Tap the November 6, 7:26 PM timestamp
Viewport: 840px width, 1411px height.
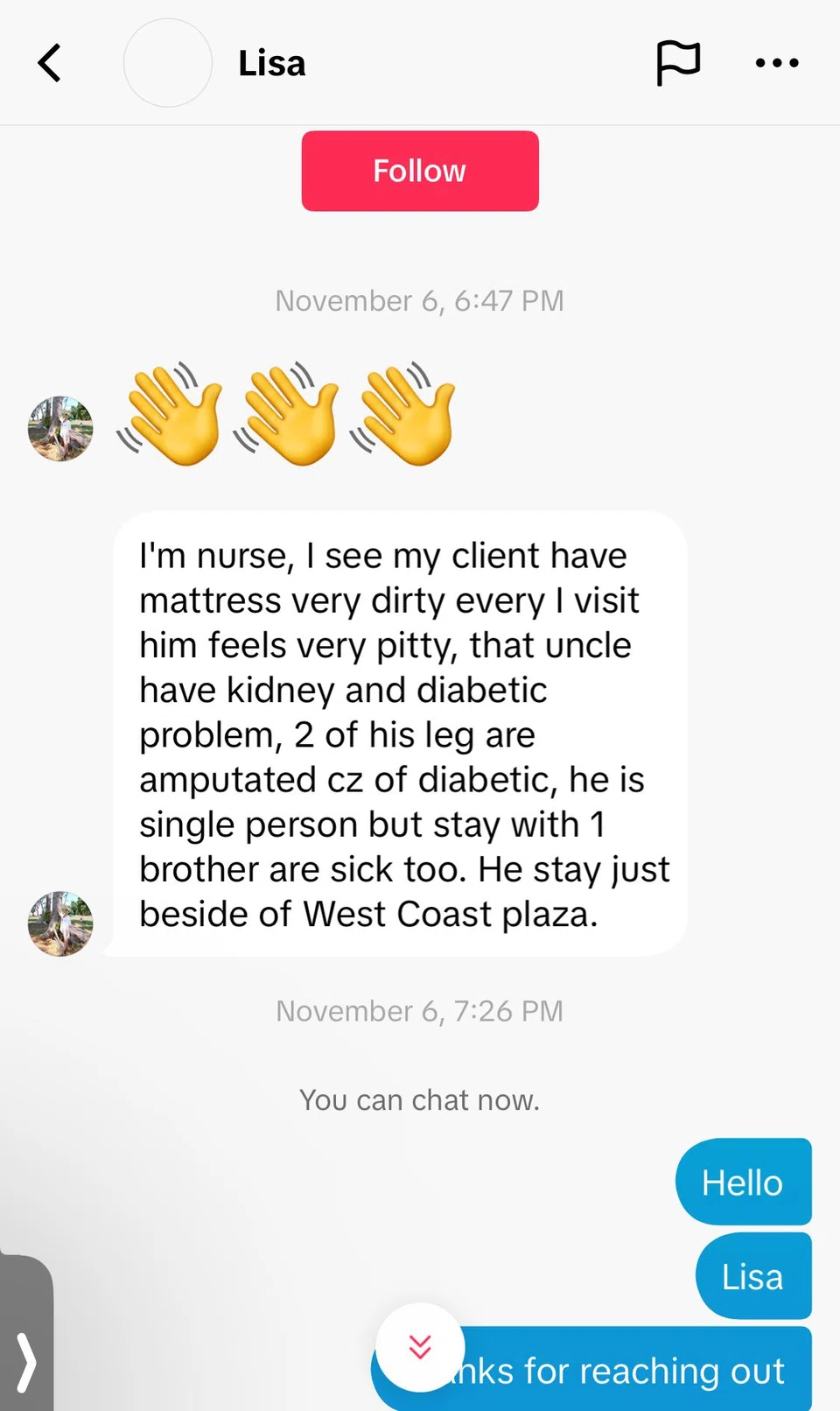coord(420,1011)
